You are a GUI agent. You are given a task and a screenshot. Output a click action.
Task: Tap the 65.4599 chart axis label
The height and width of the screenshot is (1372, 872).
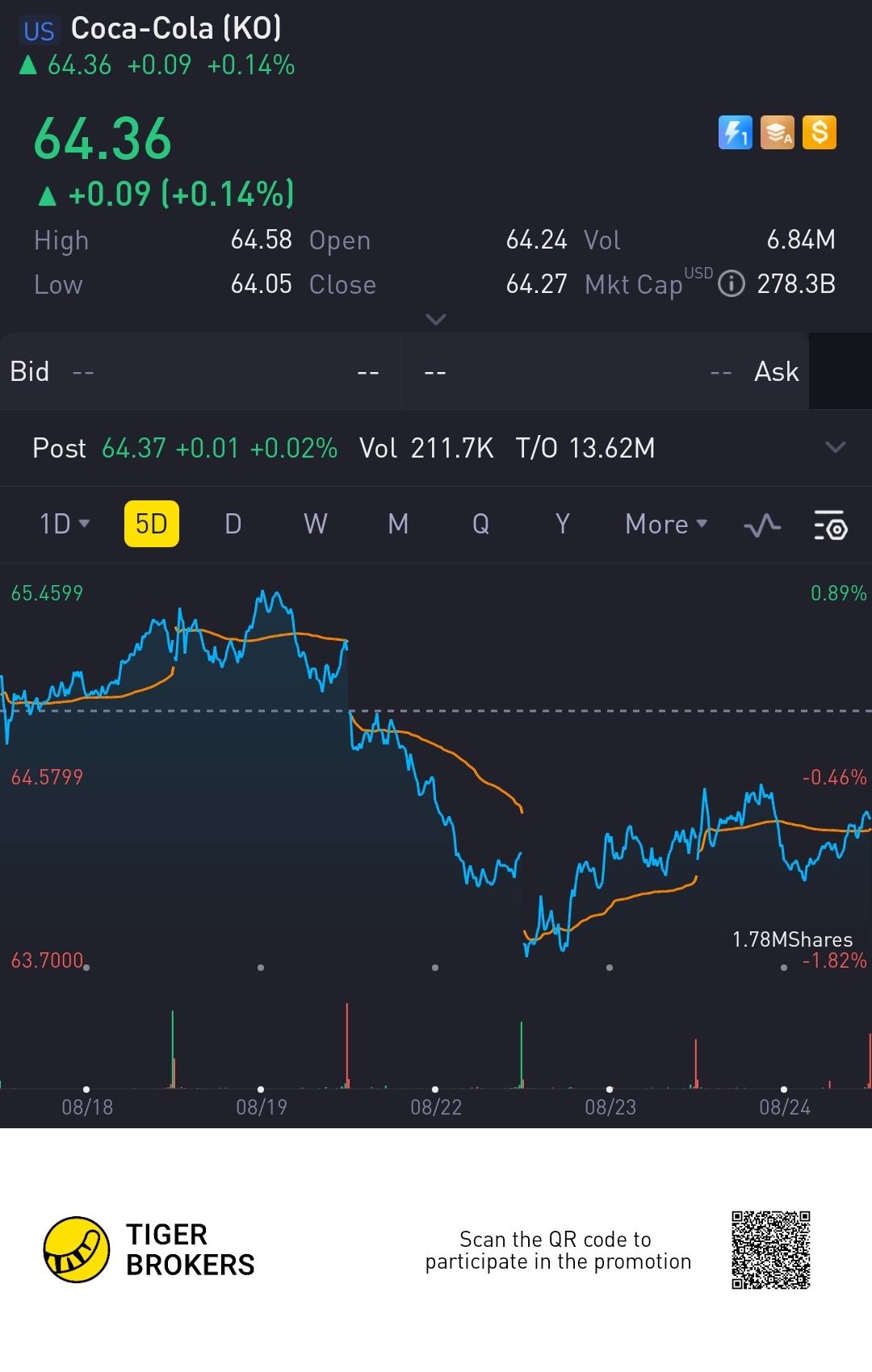[x=47, y=593]
